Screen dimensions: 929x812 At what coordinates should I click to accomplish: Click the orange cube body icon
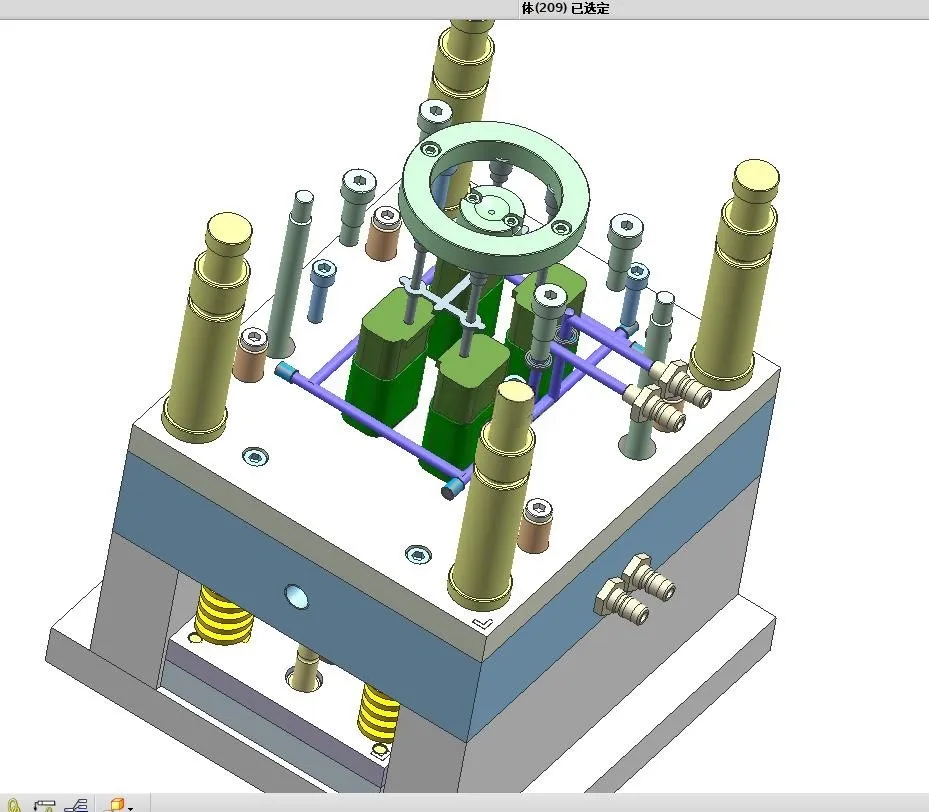[x=114, y=805]
